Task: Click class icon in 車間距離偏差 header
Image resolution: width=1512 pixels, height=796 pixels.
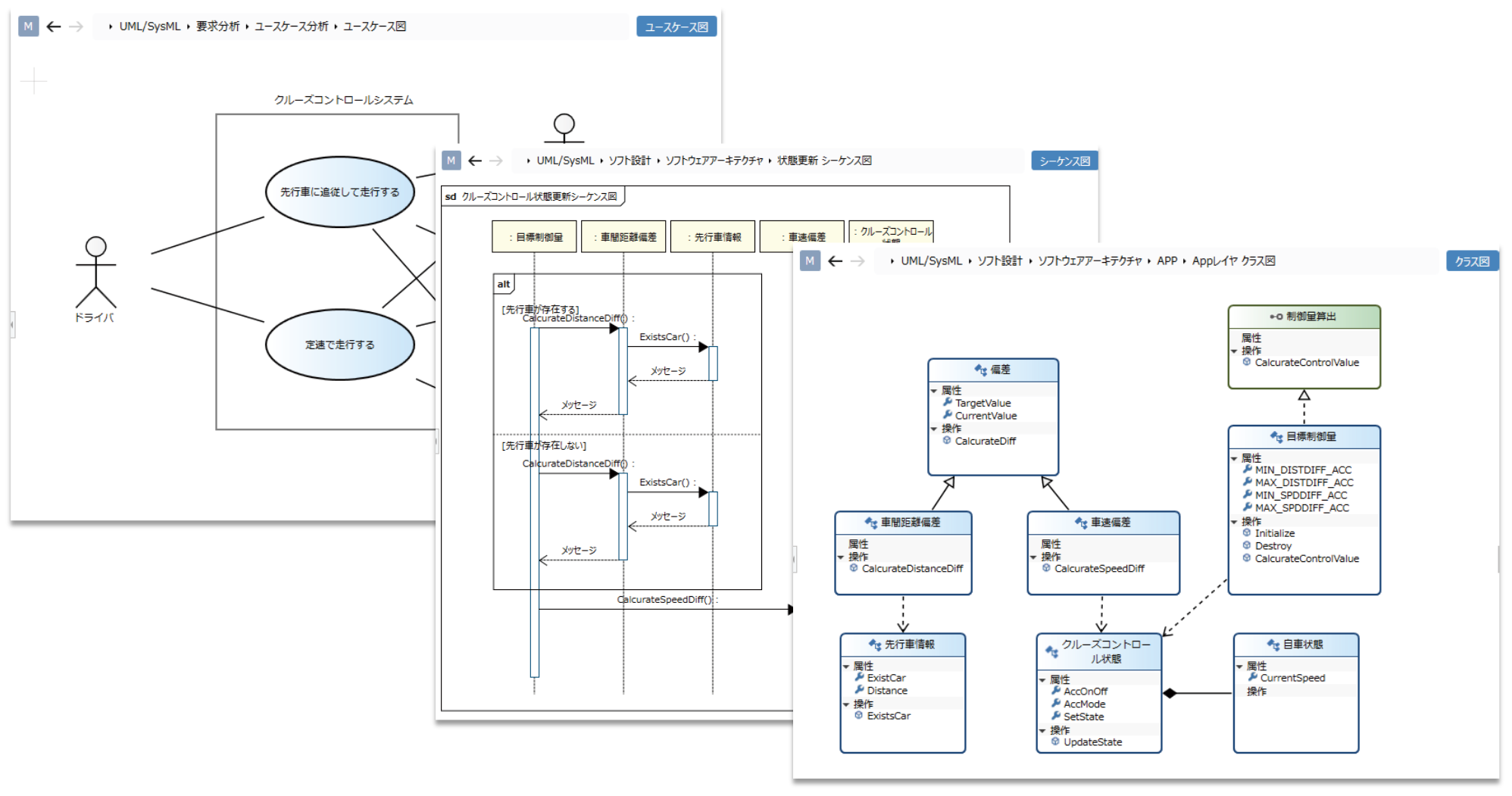Action: click(x=871, y=523)
